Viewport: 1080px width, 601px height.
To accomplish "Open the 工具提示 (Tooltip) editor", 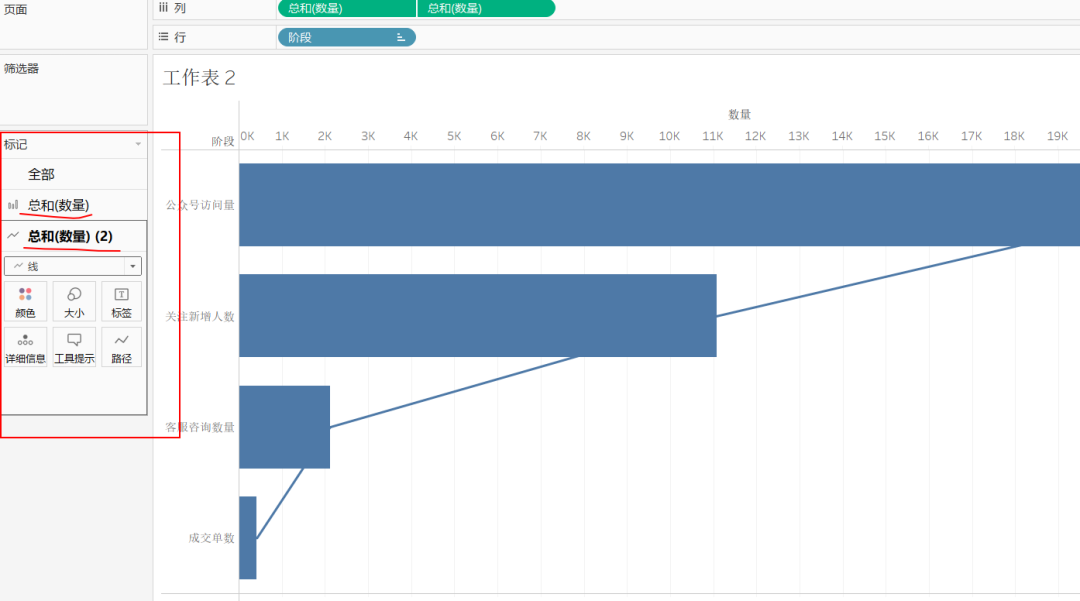I will click(74, 347).
